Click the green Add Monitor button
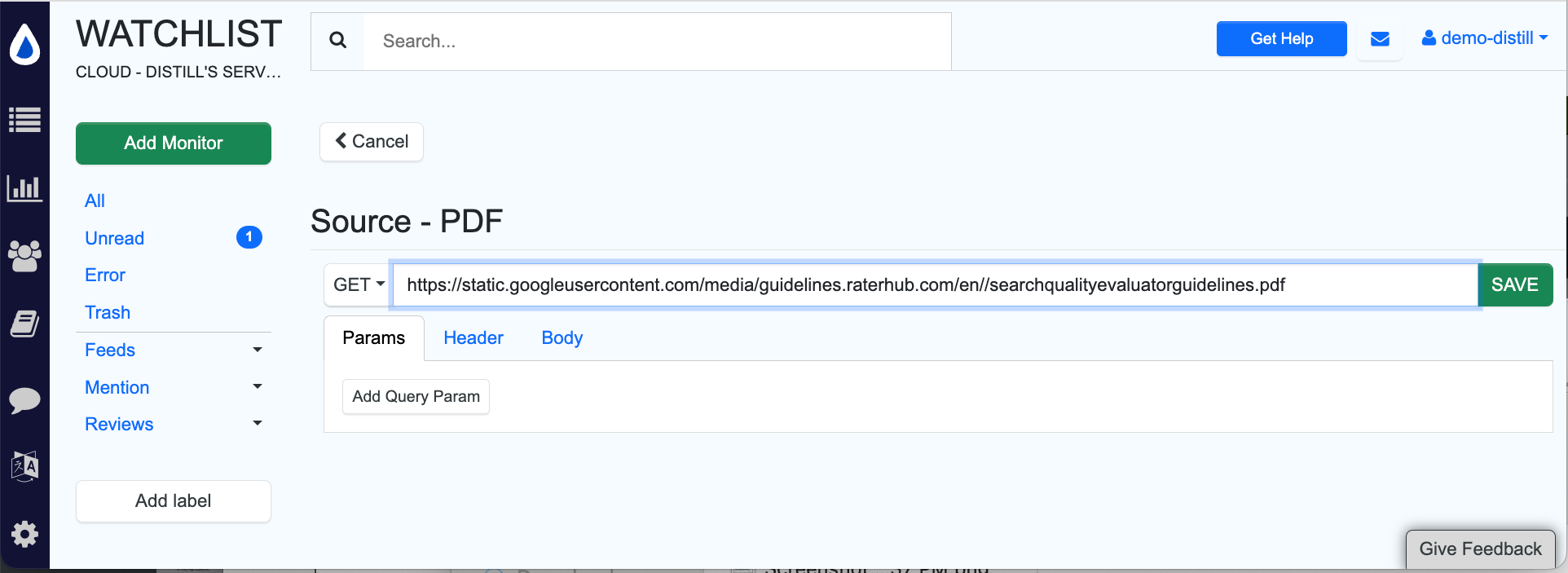This screenshot has height=573, width=1568. pos(174,143)
